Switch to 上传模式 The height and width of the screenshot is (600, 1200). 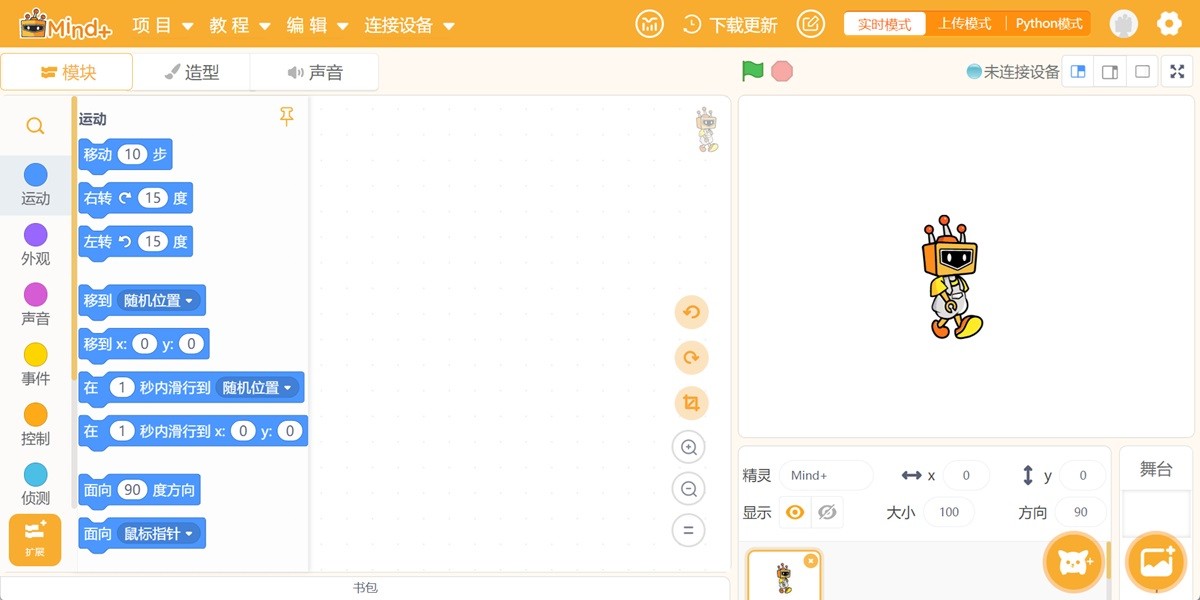click(x=964, y=23)
